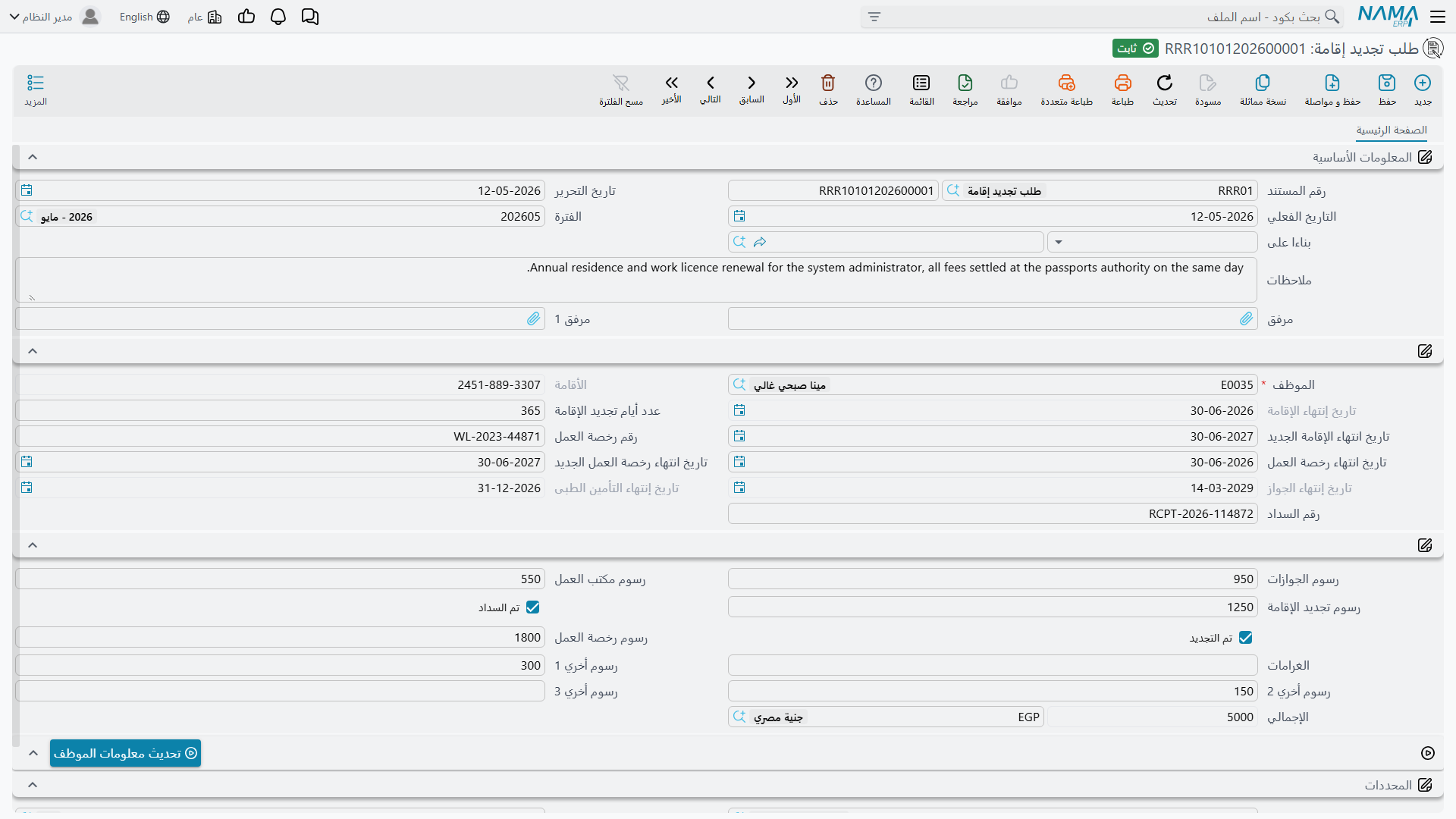This screenshot has height=819, width=1456.
Task: Clear filter with مسح الفلترة
Action: 621,89
